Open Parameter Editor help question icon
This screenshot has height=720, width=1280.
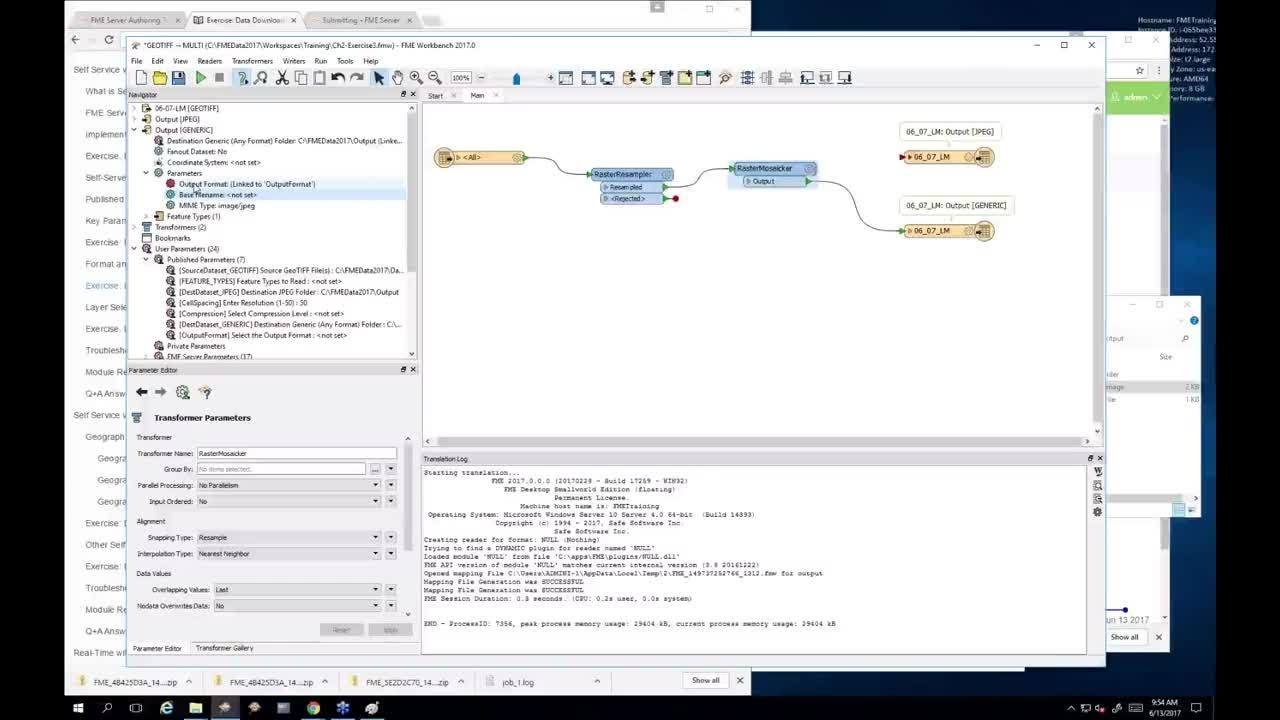[x=205, y=392]
